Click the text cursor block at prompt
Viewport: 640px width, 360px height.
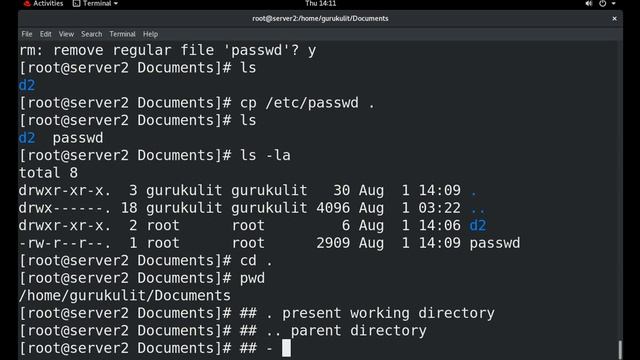pyautogui.click(x=287, y=348)
